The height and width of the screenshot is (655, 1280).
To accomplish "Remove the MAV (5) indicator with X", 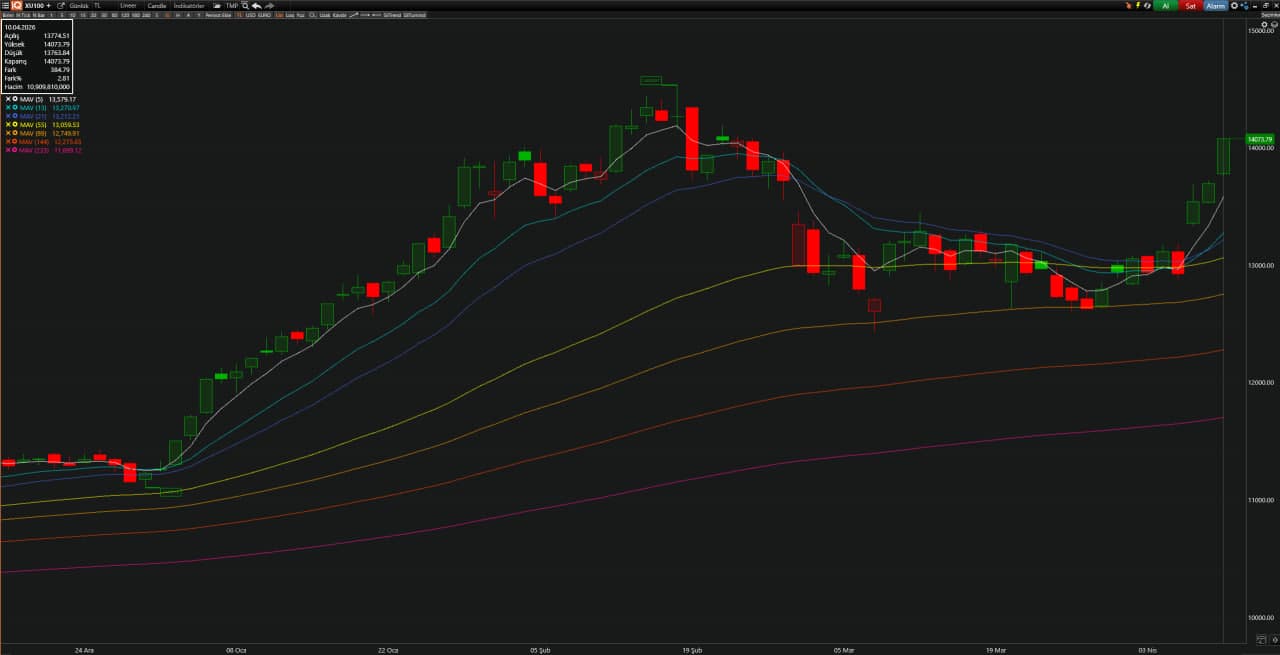I will (8, 99).
